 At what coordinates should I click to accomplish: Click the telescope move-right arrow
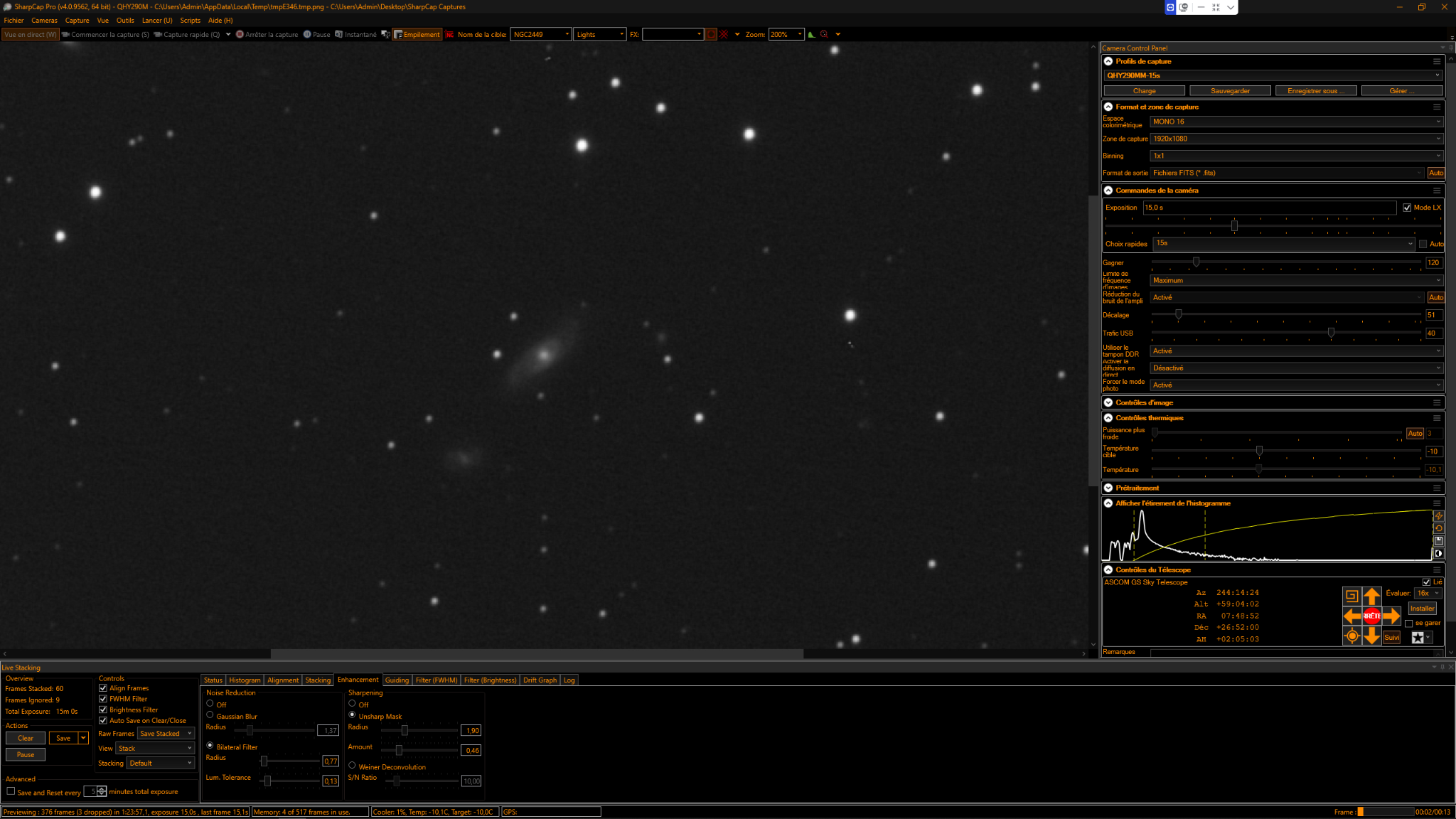(x=1391, y=616)
